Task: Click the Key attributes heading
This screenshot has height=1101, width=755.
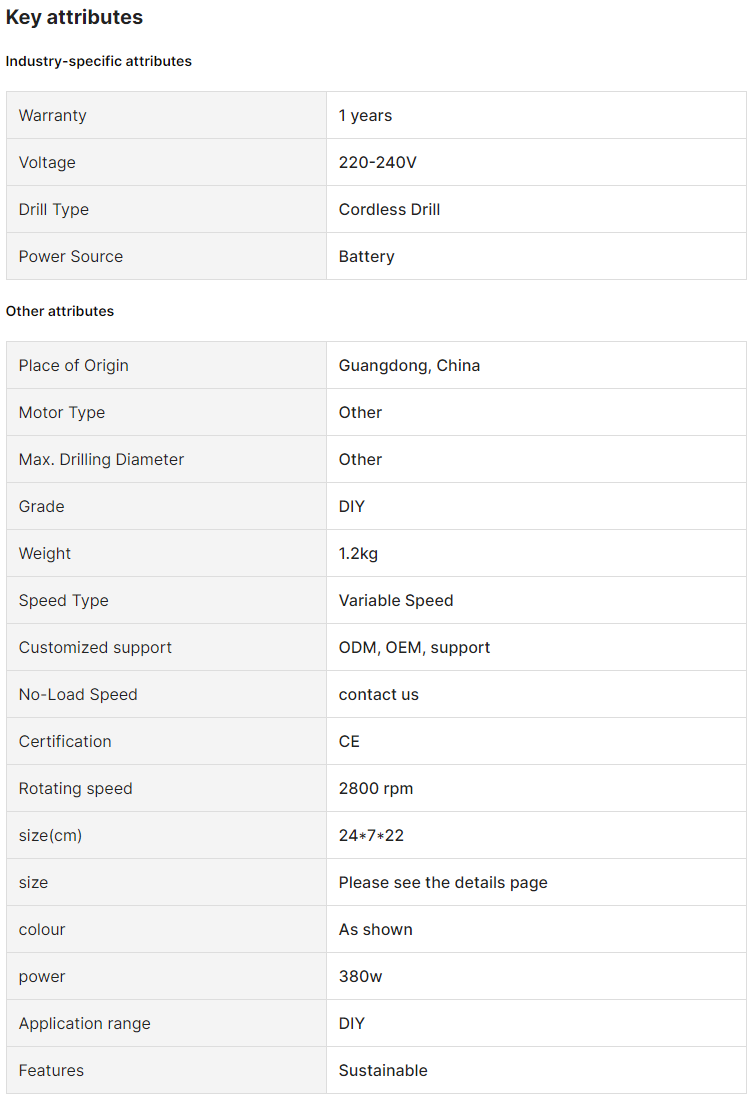Action: [x=74, y=17]
